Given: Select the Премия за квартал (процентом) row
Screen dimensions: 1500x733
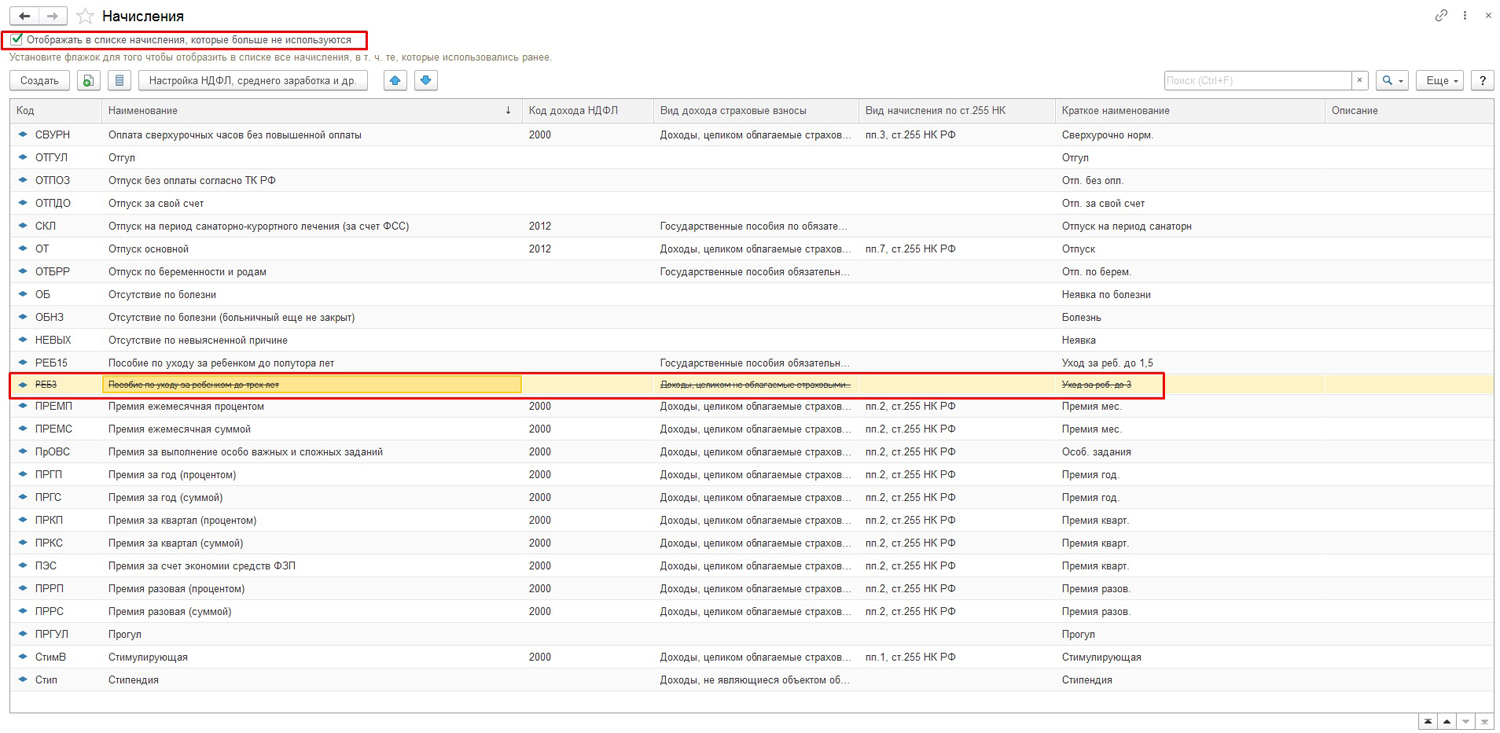Looking at the screenshot, I should 752,520.
